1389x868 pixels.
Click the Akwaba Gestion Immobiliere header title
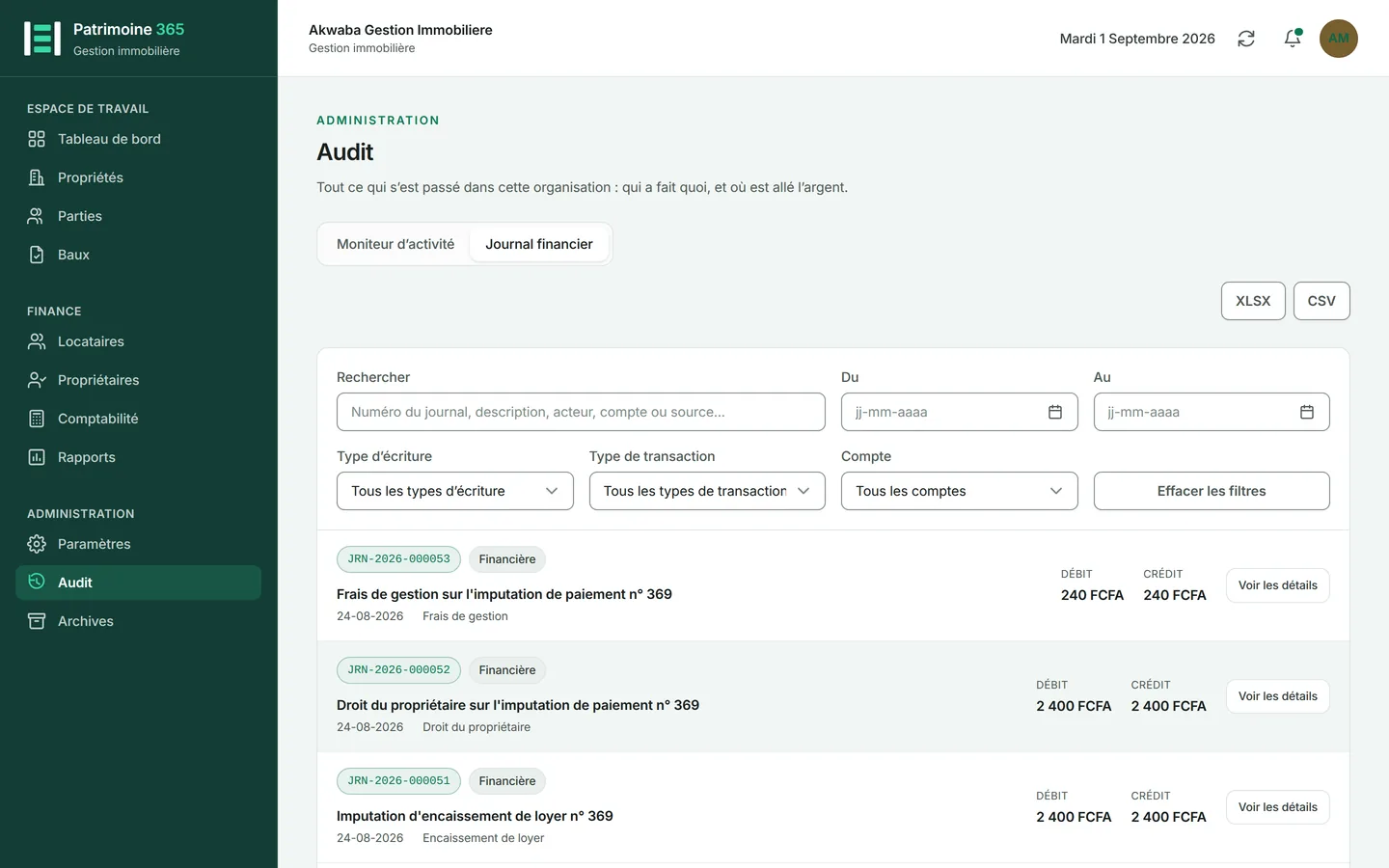pyautogui.click(x=400, y=30)
